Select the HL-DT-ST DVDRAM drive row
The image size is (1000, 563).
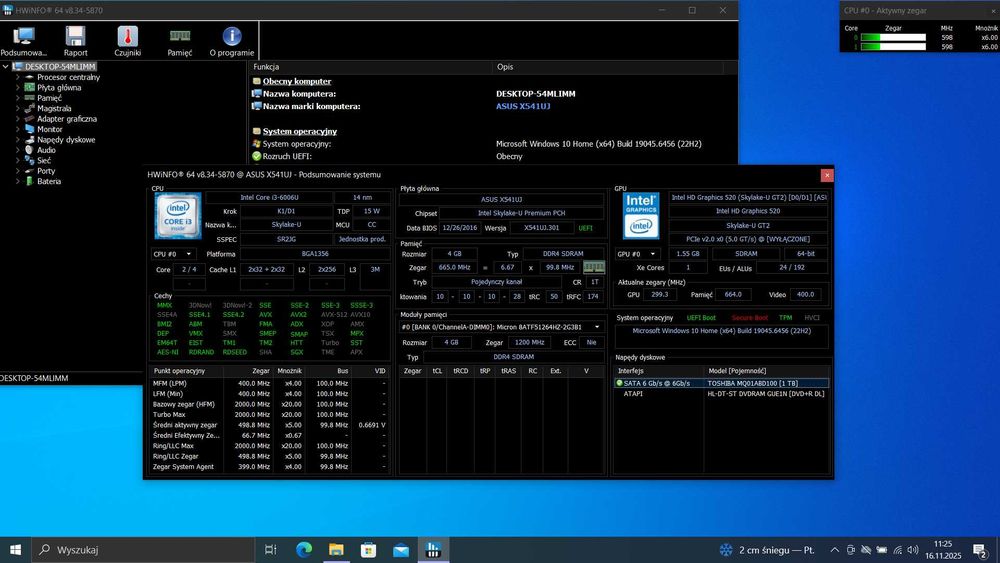(721, 394)
